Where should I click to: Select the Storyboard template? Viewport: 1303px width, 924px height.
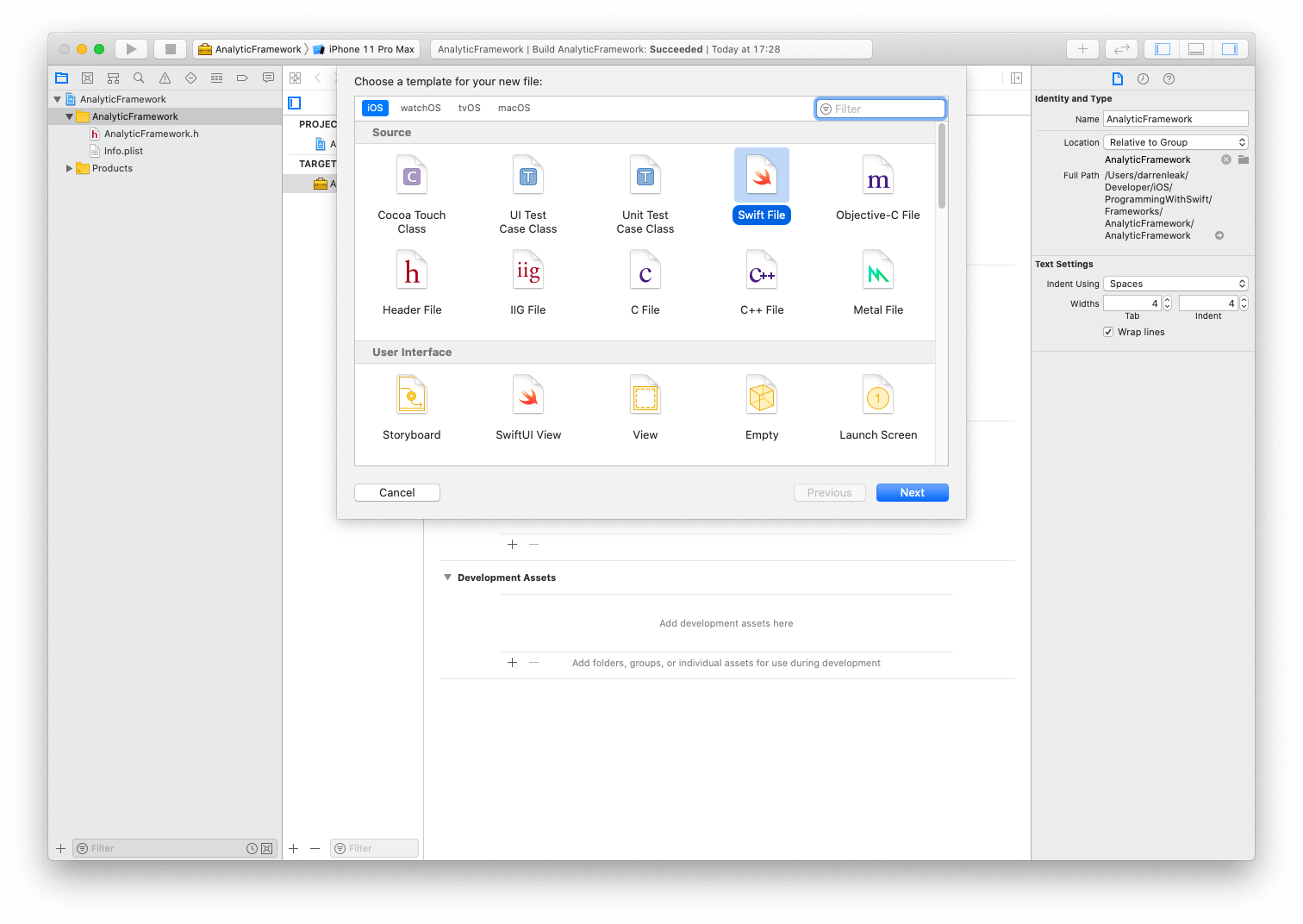[412, 408]
